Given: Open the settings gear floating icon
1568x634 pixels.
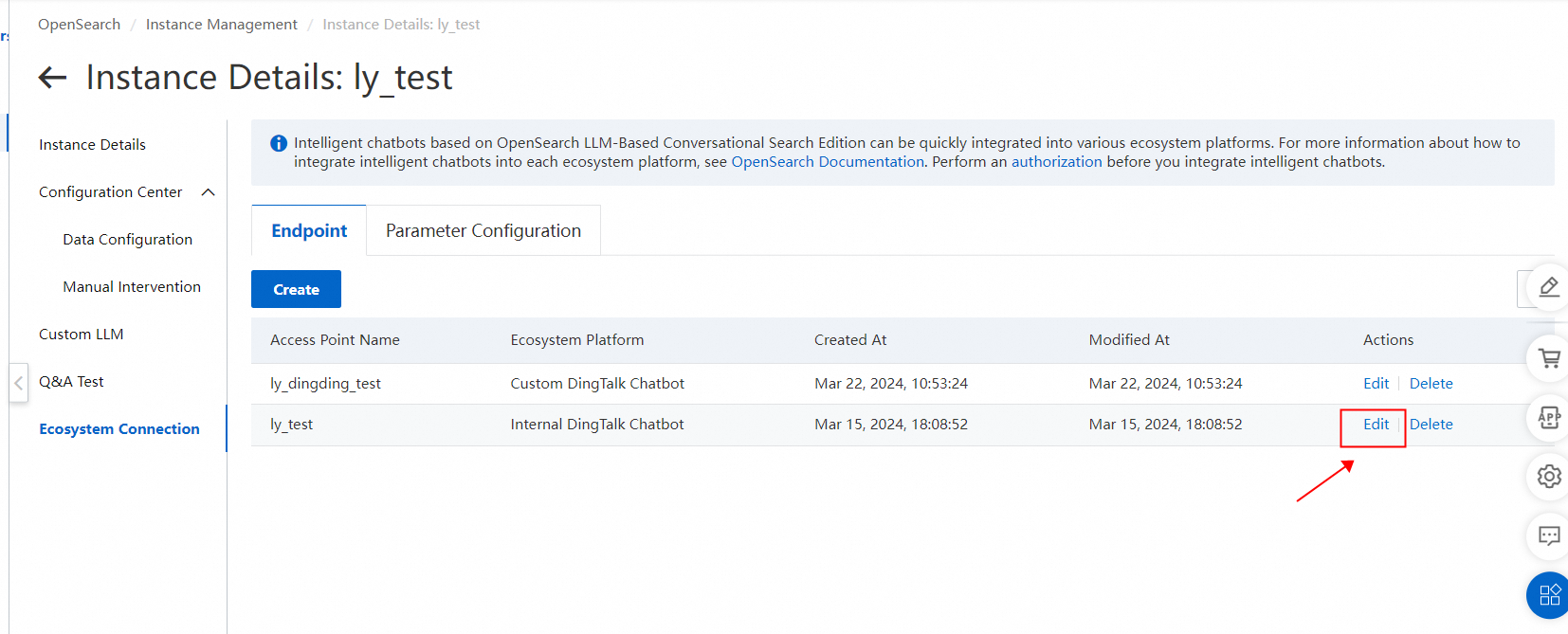Looking at the screenshot, I should [x=1549, y=476].
